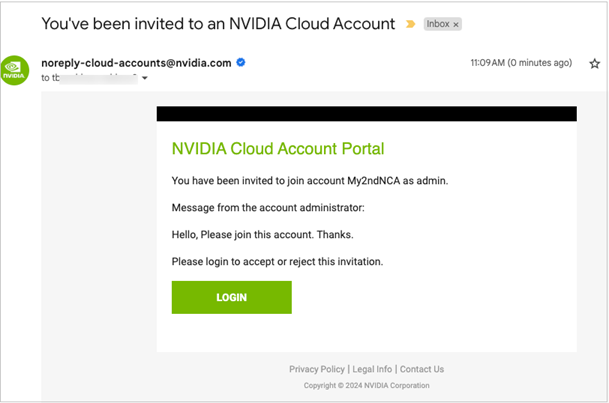Click the "Hello, Please join this account" message
This screenshot has height=403, width=609.
[263, 235]
